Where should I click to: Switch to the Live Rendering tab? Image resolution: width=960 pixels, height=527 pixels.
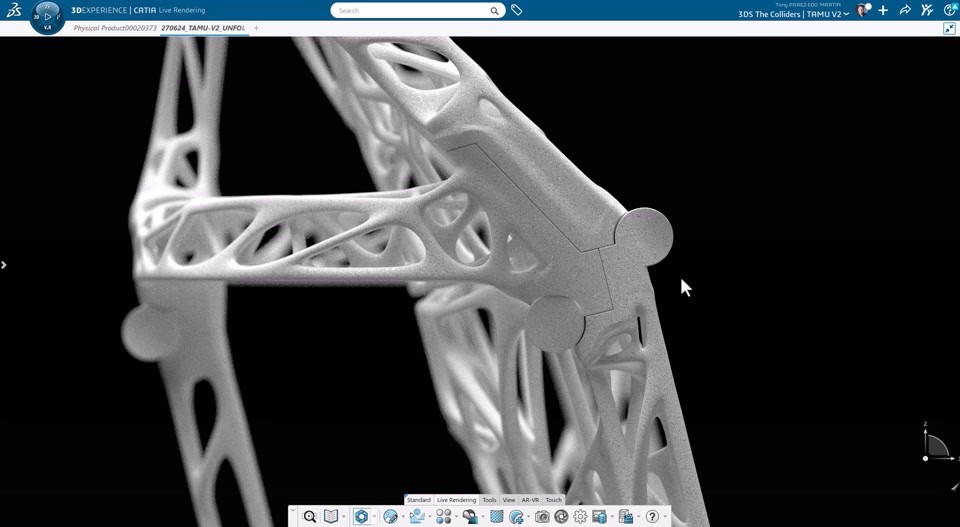coord(456,500)
